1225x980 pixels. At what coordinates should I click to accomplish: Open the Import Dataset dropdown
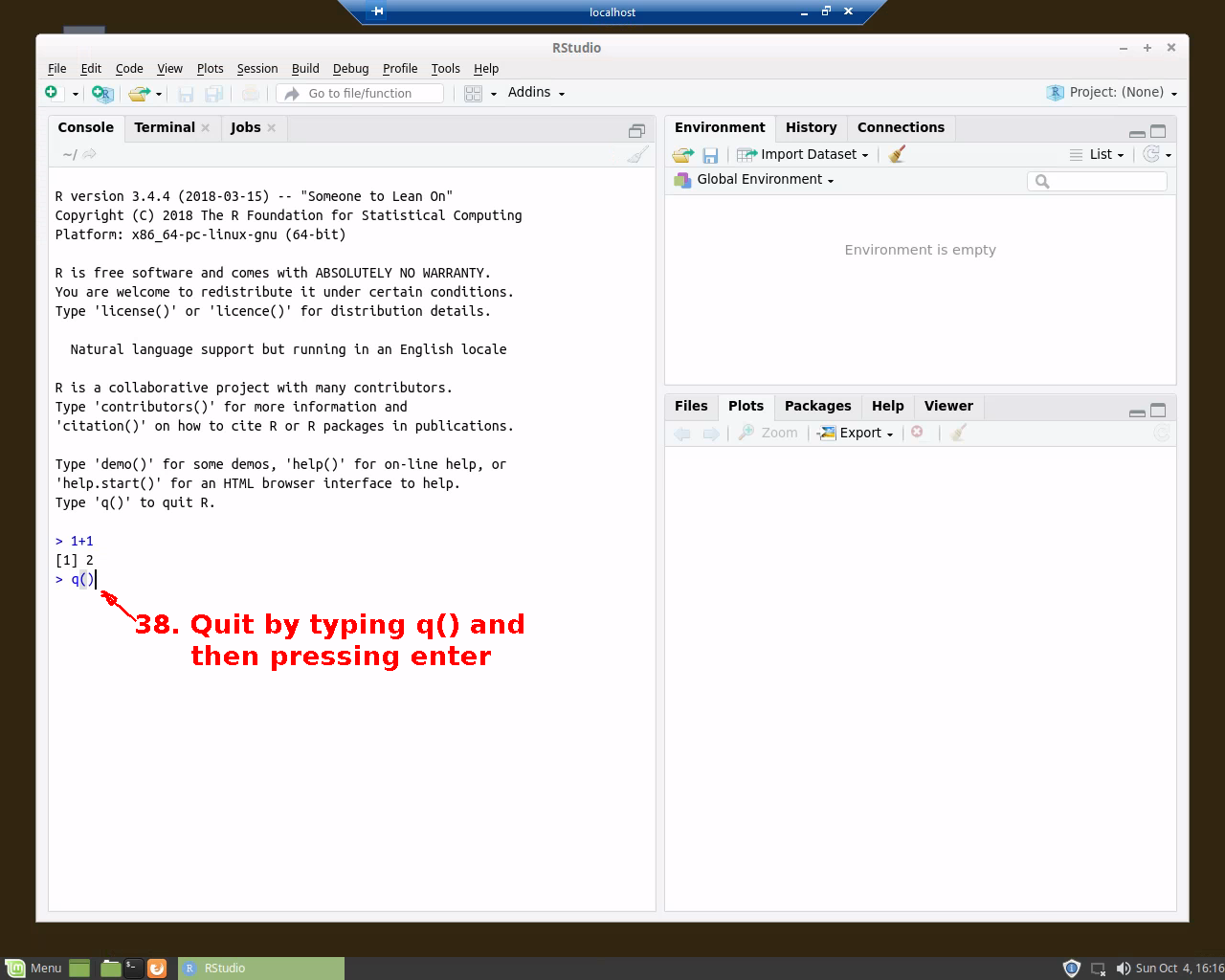coord(803,154)
